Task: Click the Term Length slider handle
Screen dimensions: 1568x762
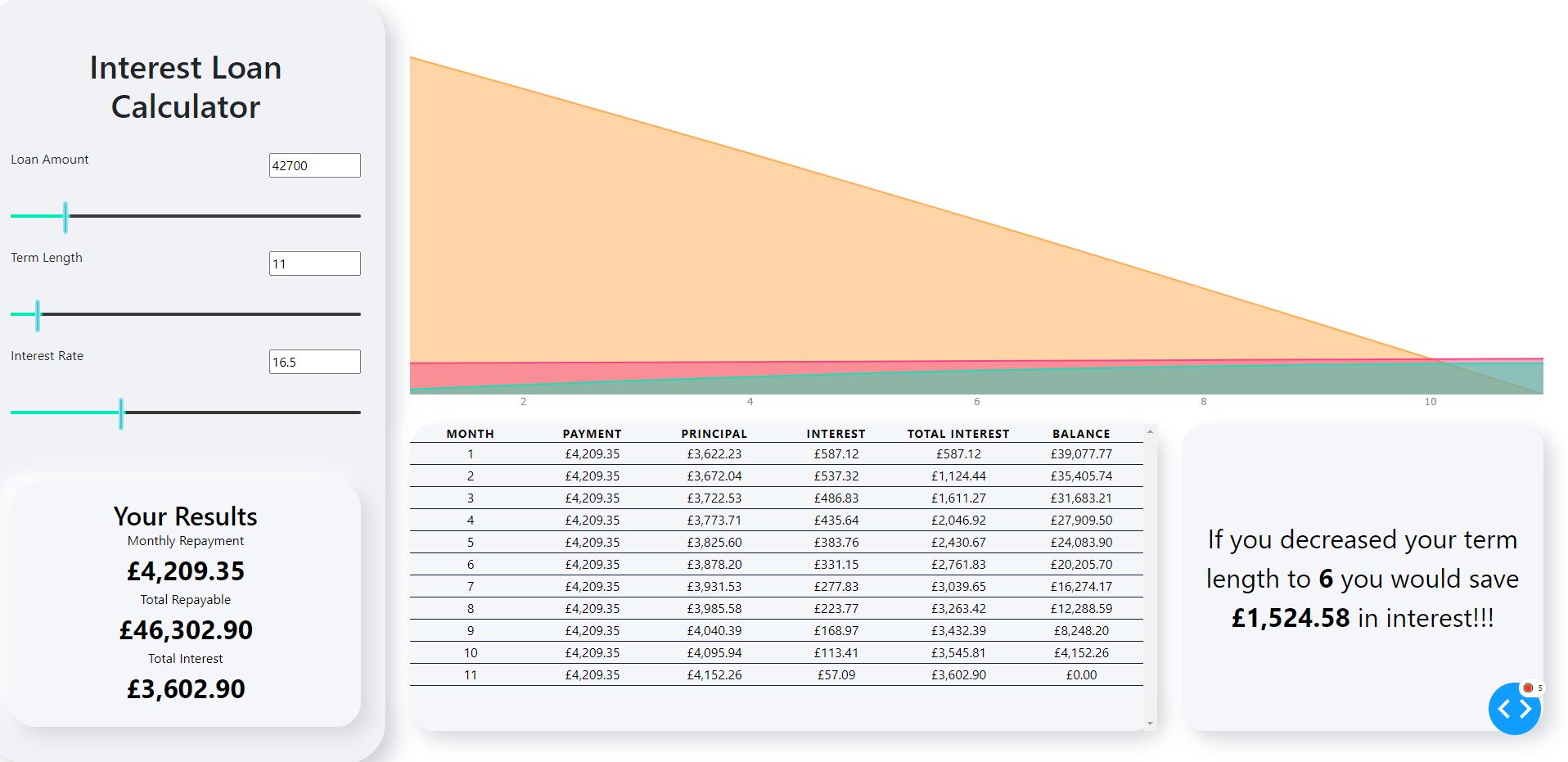Action: coord(38,315)
